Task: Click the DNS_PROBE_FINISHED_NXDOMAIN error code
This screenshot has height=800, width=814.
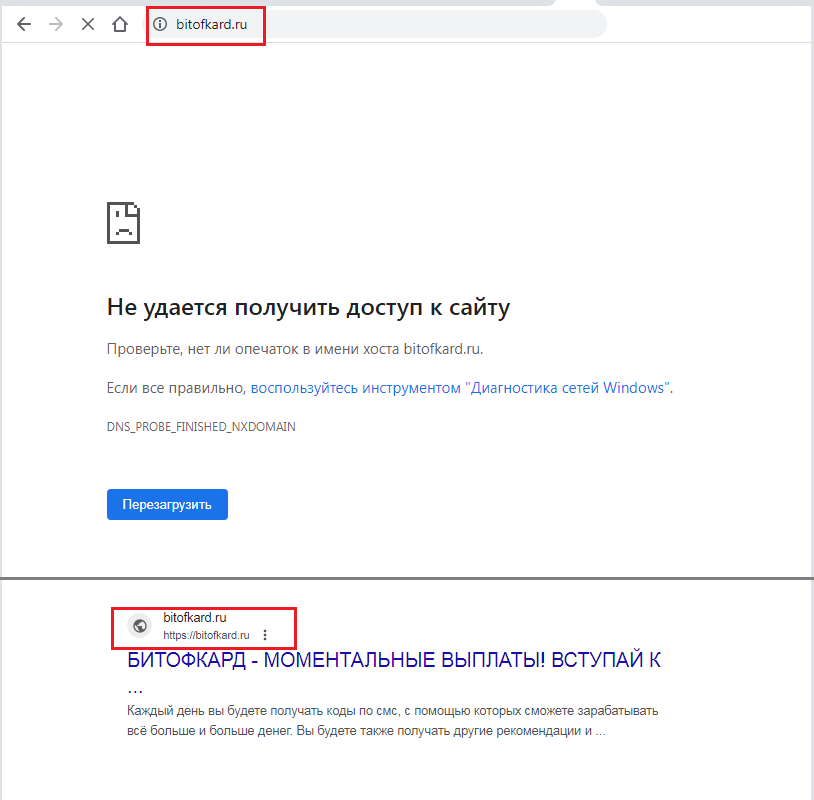Action: 201,426
